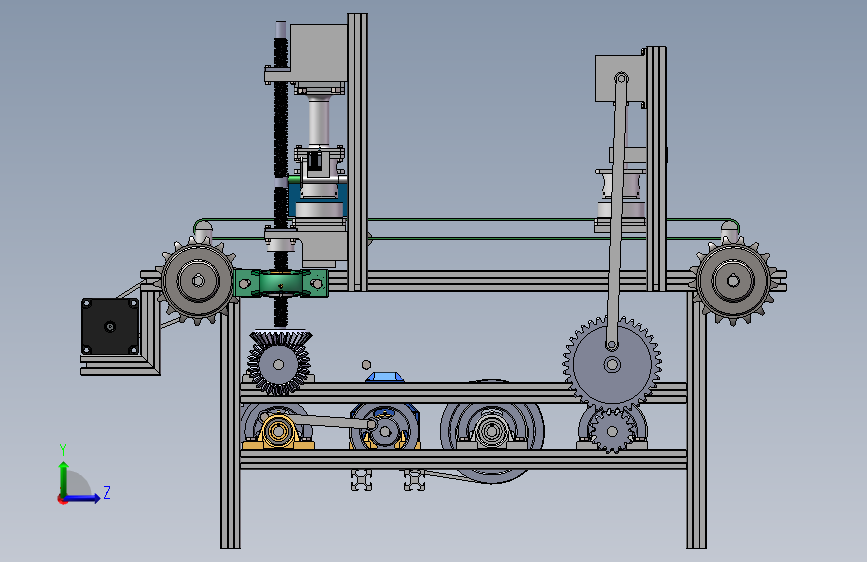Pick the blue hexagonal part on the middle beam

385,377
